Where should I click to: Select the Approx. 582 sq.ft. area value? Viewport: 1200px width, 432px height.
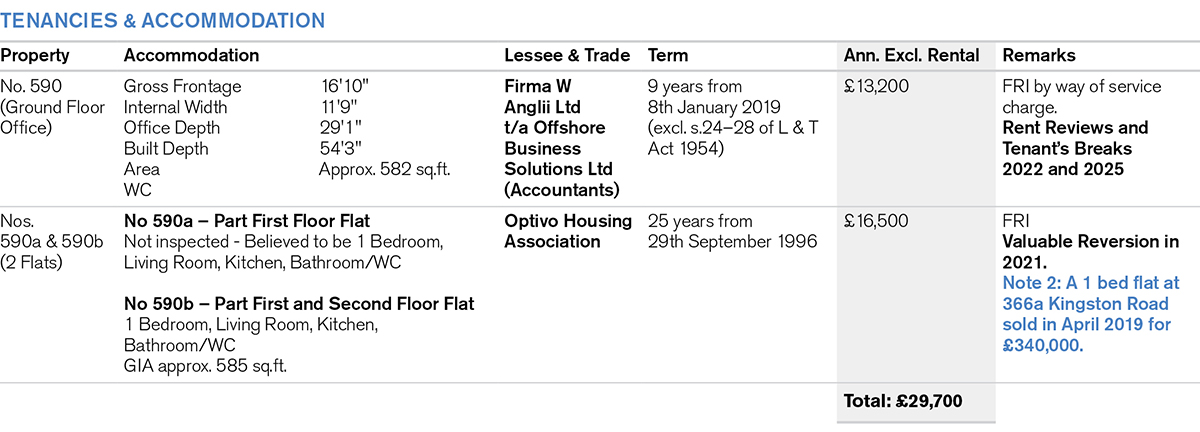point(384,169)
